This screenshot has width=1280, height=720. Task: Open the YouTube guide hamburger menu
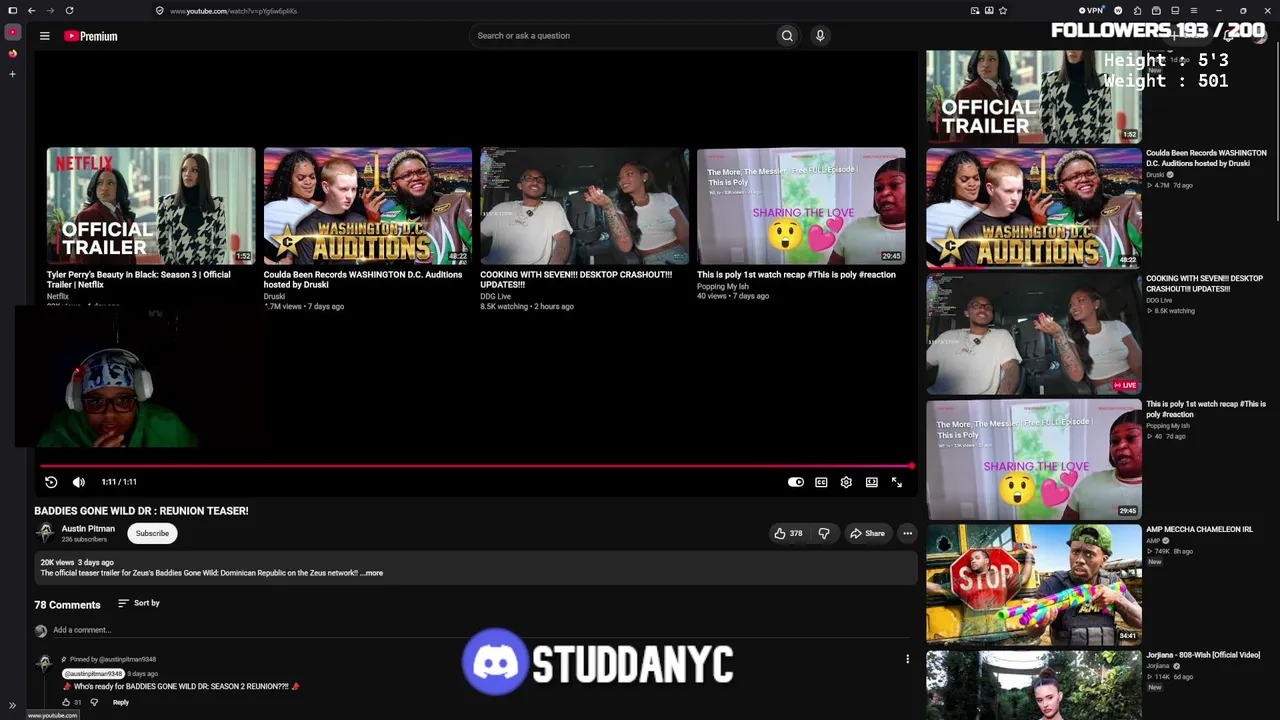[x=44, y=36]
